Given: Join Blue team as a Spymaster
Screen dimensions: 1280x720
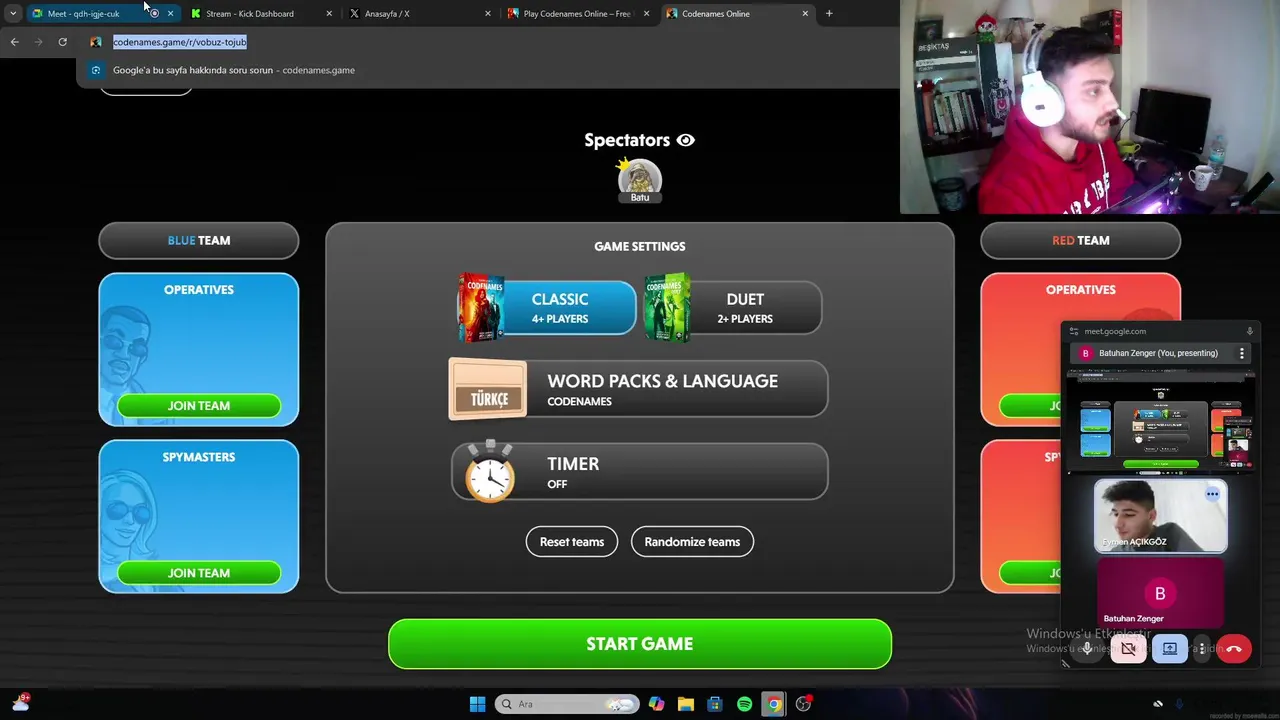Looking at the screenshot, I should point(199,573).
